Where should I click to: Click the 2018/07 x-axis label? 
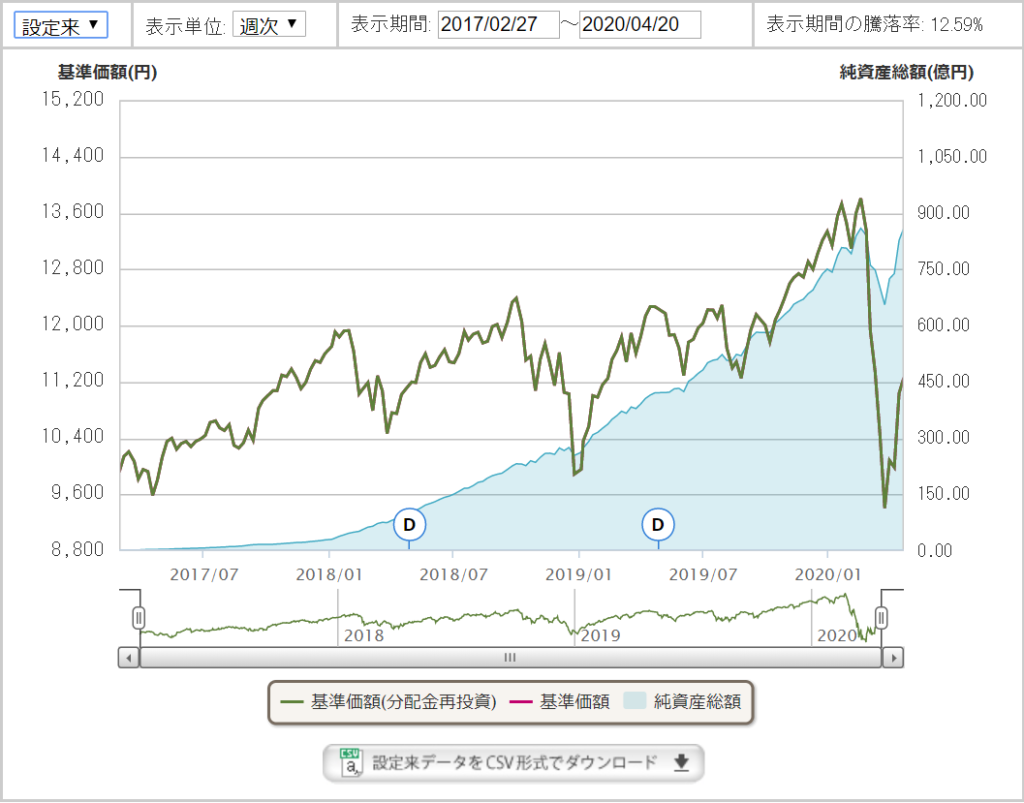(x=453, y=575)
